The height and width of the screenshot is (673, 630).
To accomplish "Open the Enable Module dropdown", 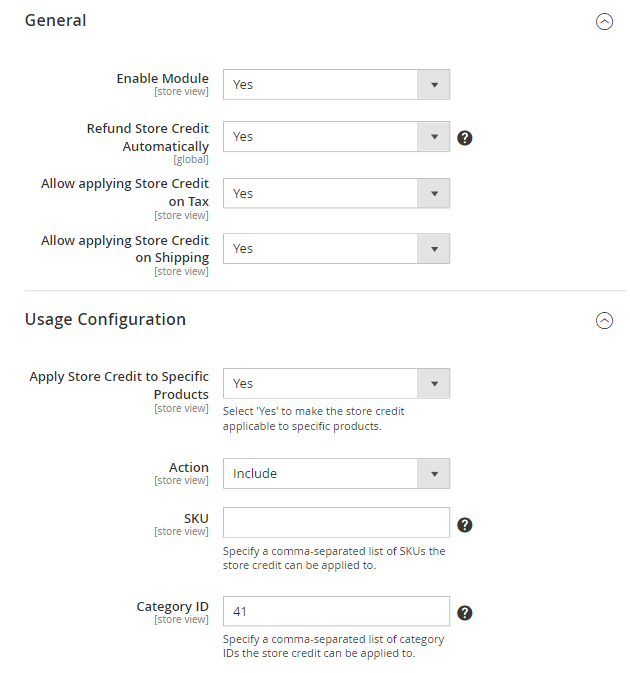I will pyautogui.click(x=336, y=85).
